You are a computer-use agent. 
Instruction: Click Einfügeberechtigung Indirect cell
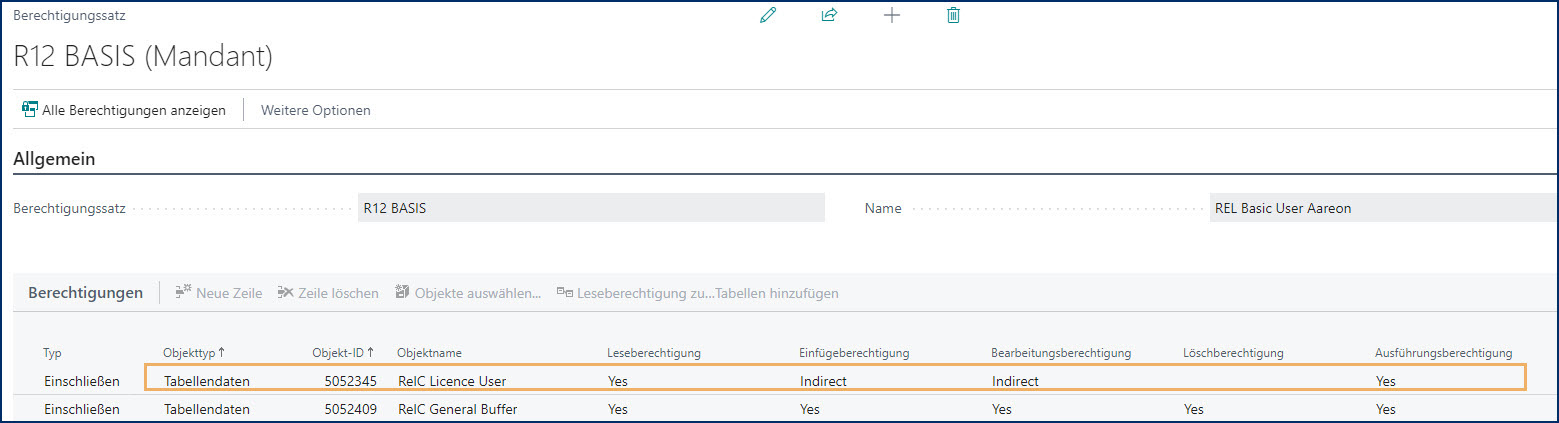pyautogui.click(x=824, y=381)
